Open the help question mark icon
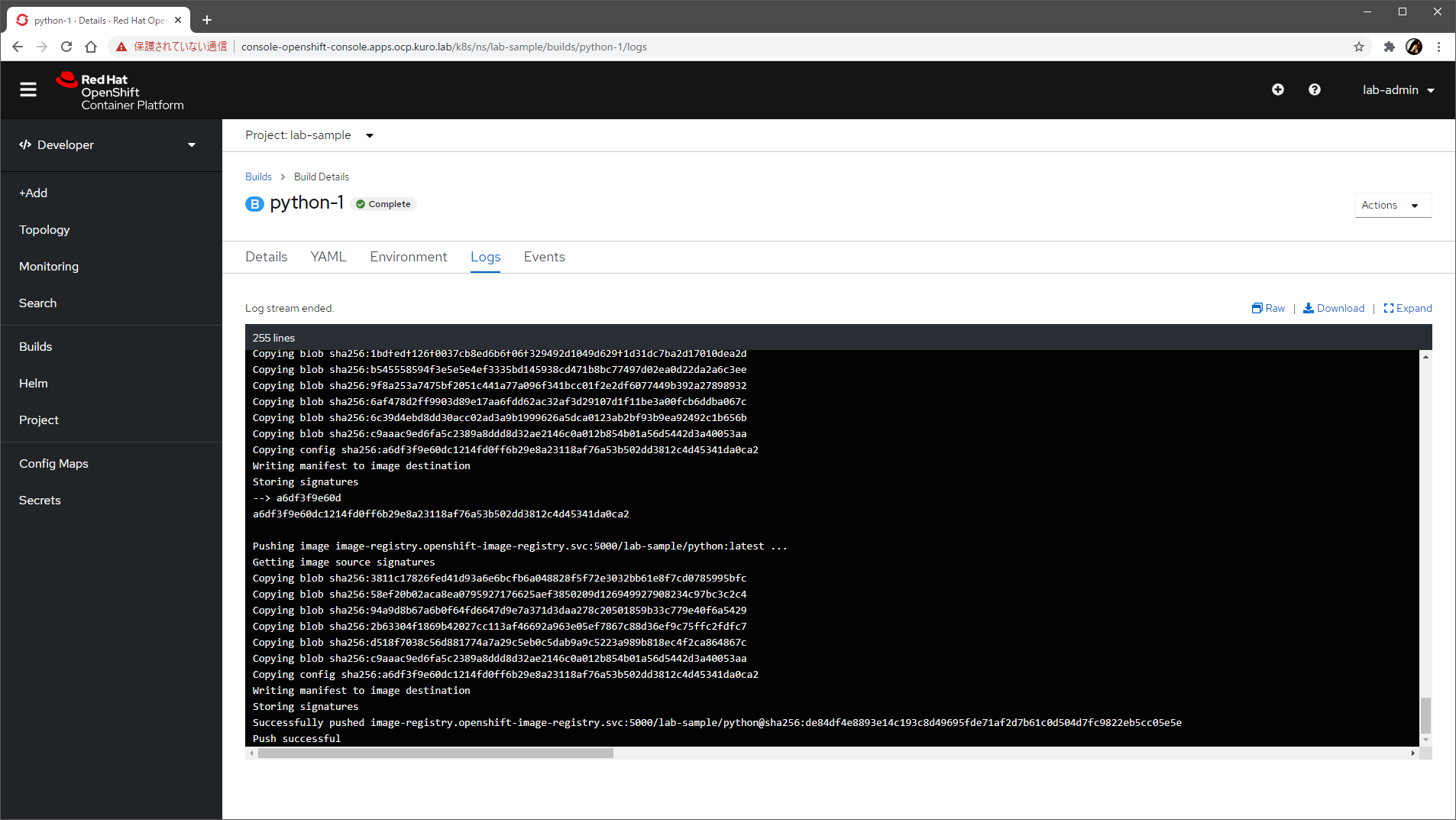 1314,90
